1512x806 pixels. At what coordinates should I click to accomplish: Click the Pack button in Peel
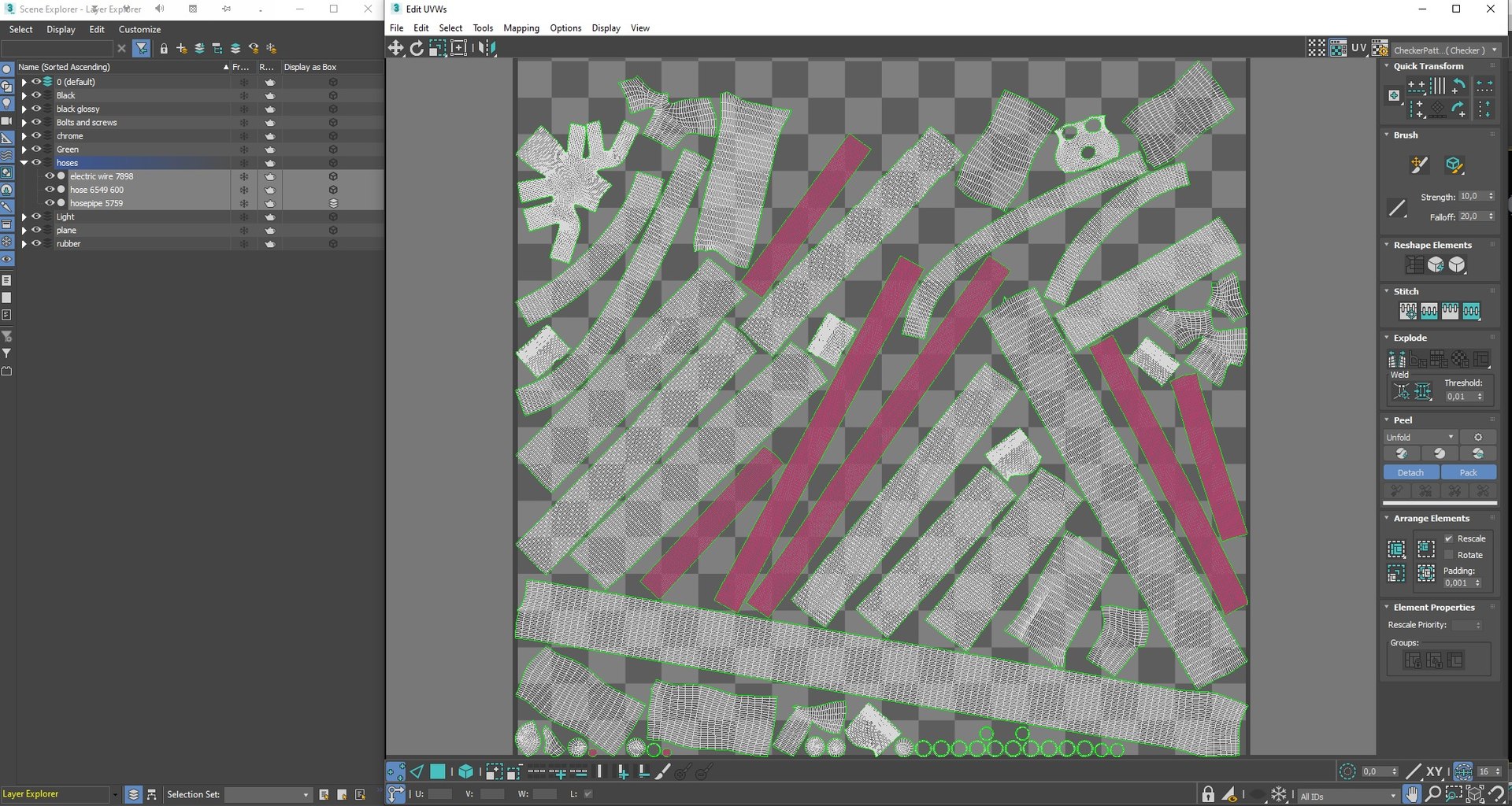pyautogui.click(x=1469, y=472)
